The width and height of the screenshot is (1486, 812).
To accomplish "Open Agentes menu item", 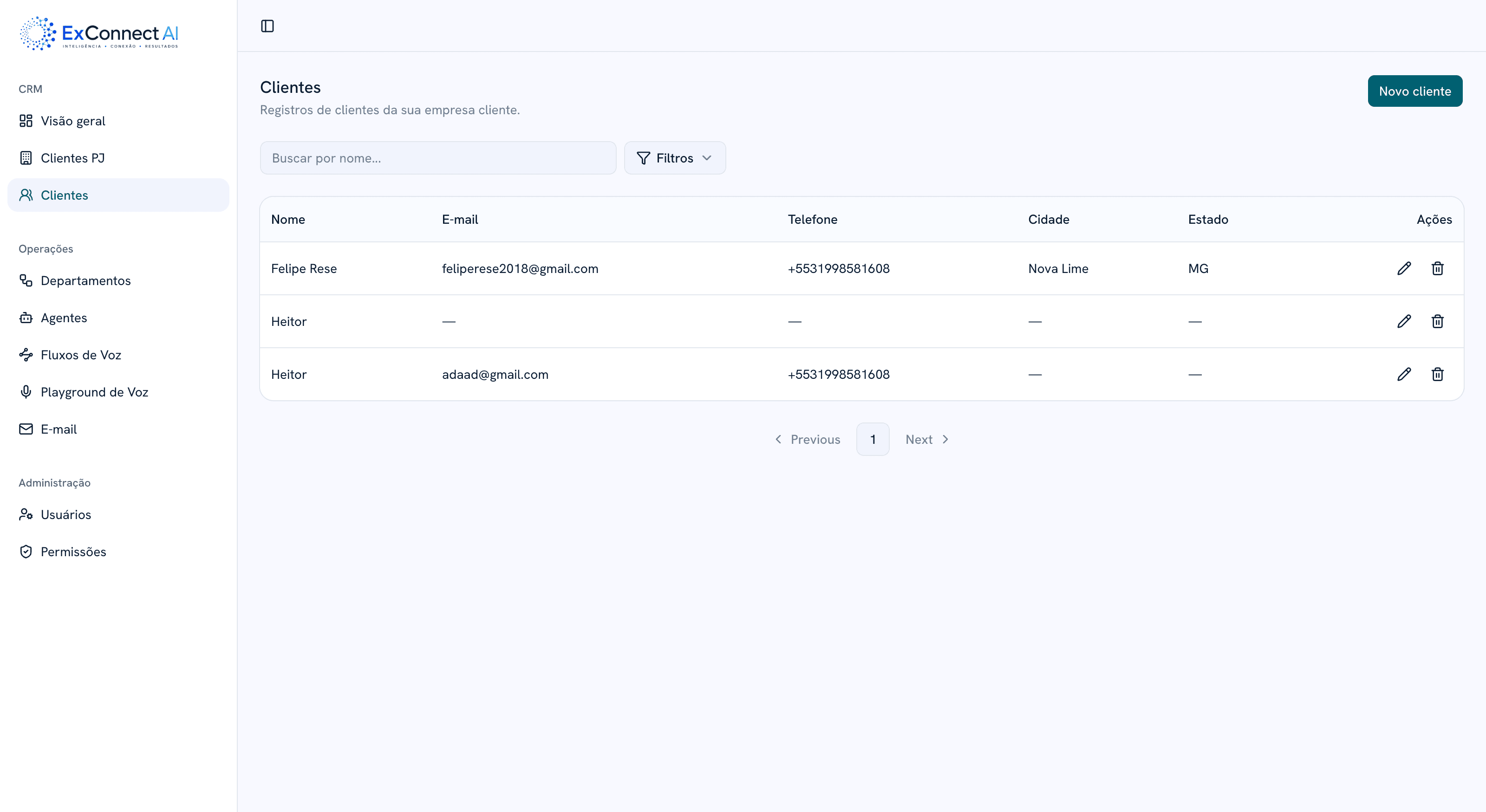I will point(118,318).
